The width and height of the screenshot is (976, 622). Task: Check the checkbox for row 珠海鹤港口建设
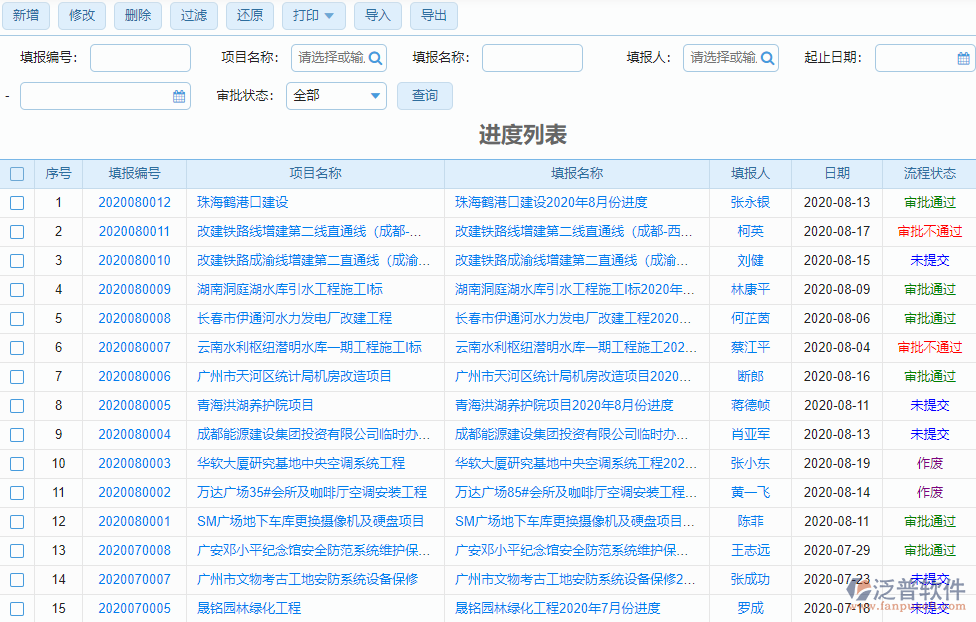point(16,202)
